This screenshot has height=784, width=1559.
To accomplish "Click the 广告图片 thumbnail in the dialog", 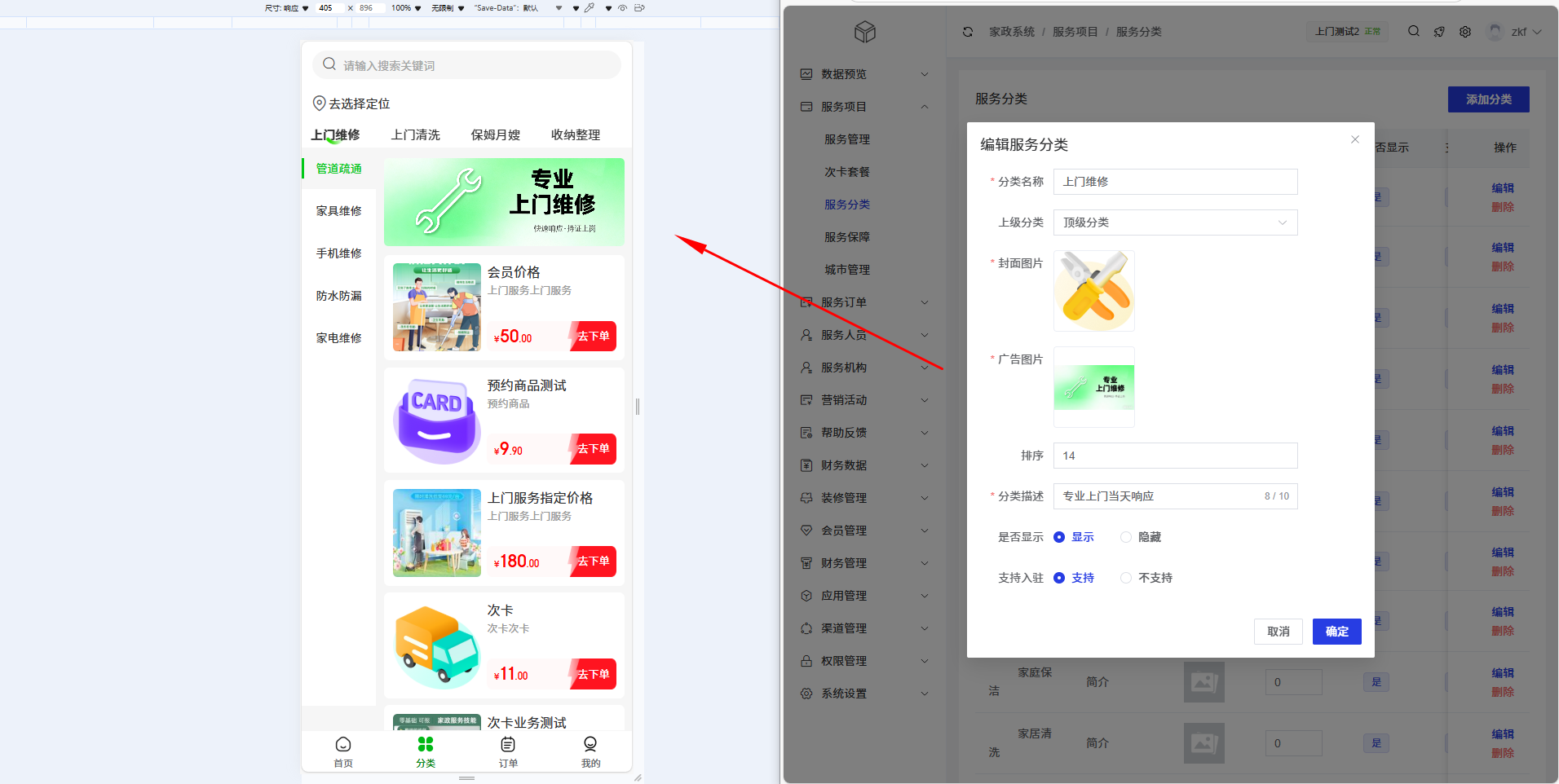I will coord(1094,387).
